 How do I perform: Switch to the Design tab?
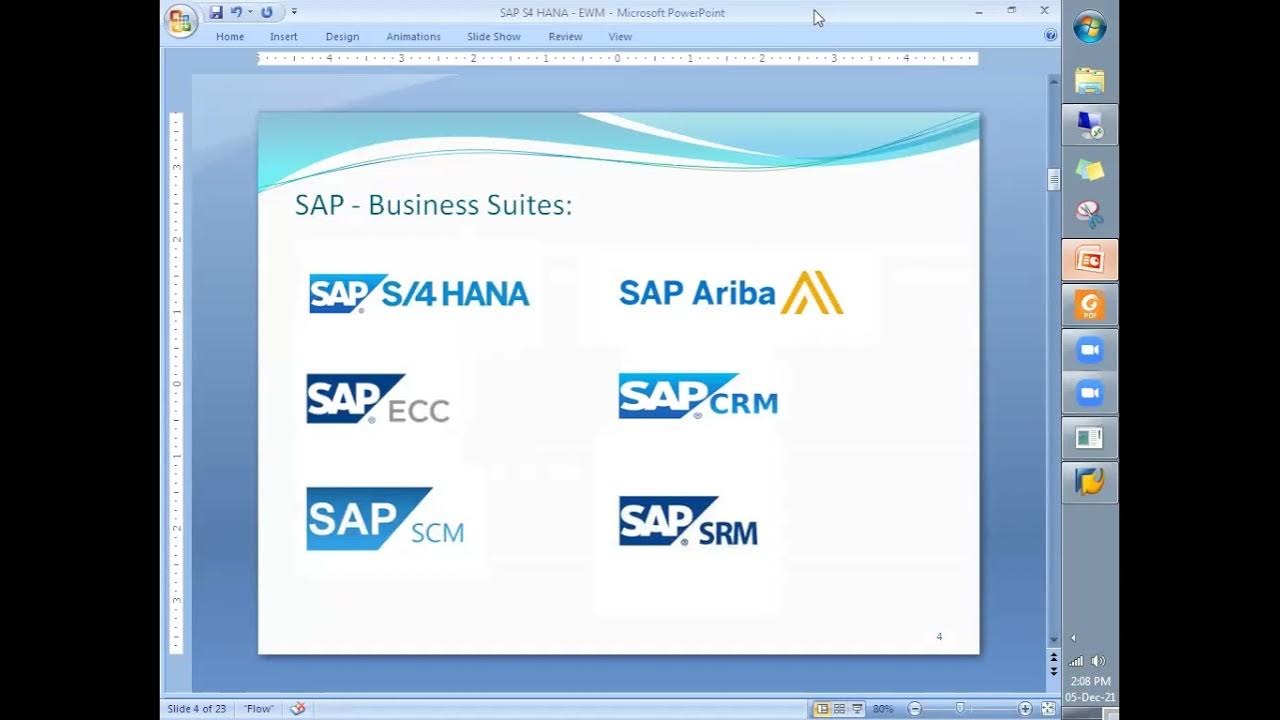342,36
